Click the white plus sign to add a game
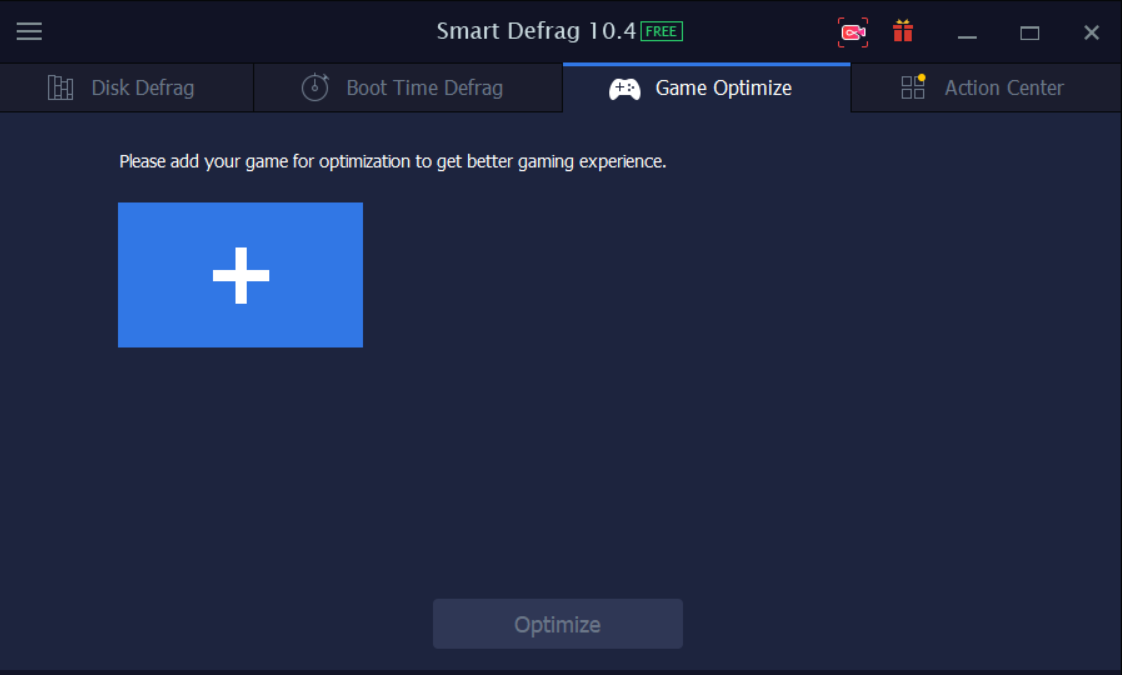The image size is (1122, 675). point(241,276)
